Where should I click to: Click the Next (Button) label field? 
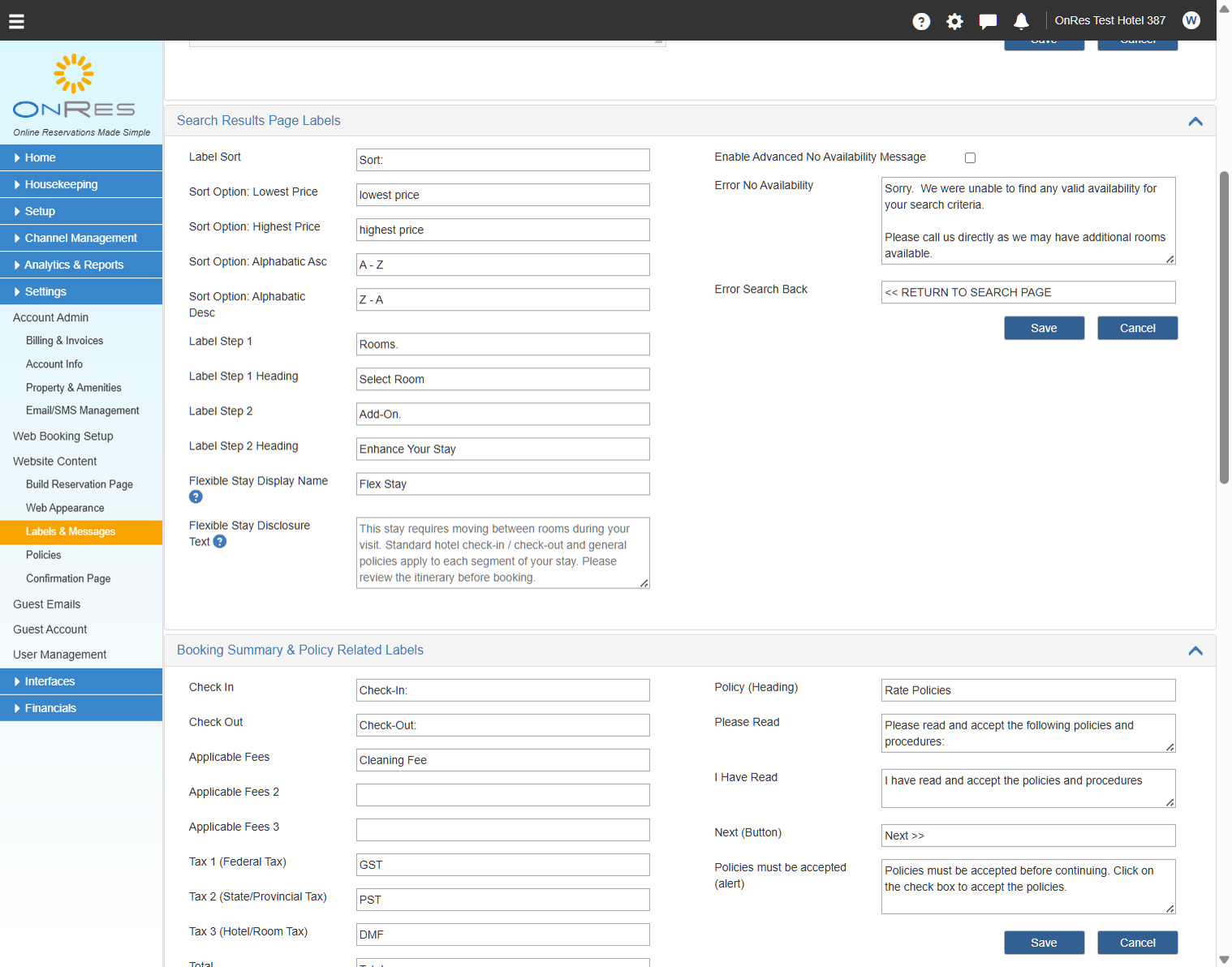pyautogui.click(x=1028, y=836)
